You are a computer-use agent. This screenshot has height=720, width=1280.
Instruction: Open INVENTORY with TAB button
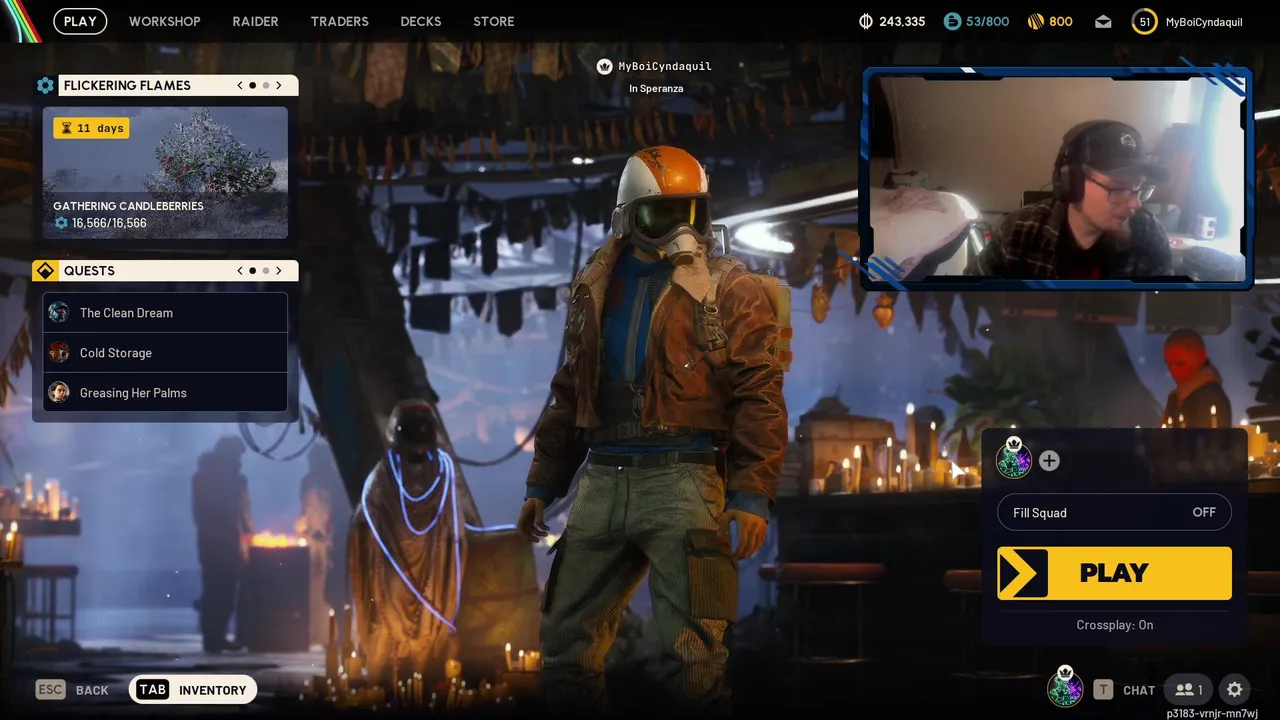pyautogui.click(x=193, y=689)
